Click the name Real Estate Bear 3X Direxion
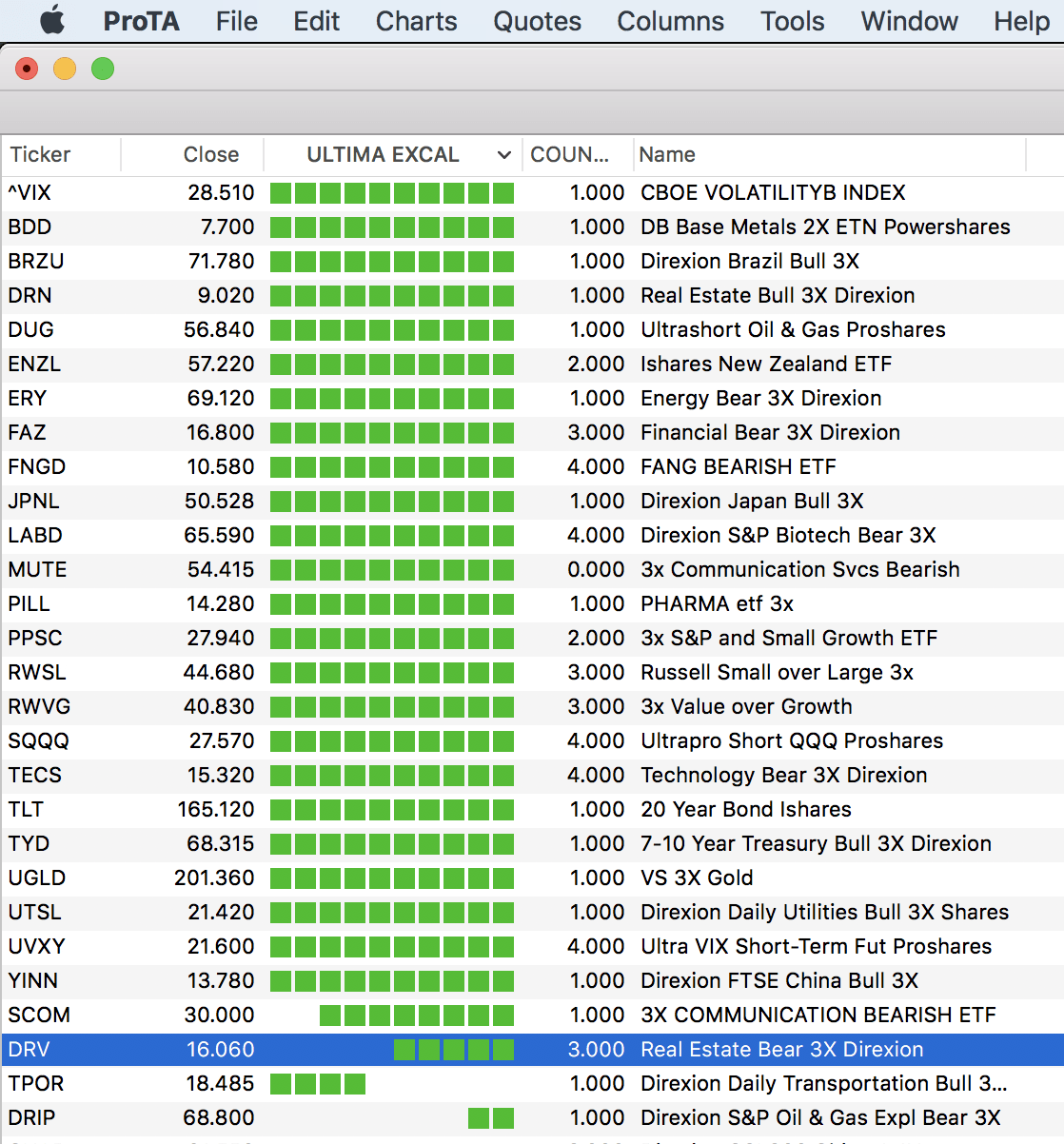 [782, 1049]
